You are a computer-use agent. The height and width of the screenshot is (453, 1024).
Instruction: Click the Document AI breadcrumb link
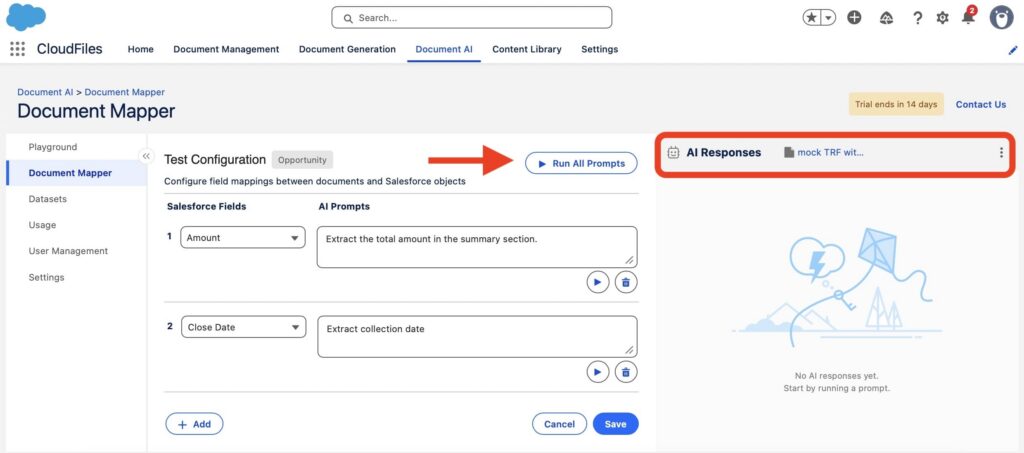[45, 92]
